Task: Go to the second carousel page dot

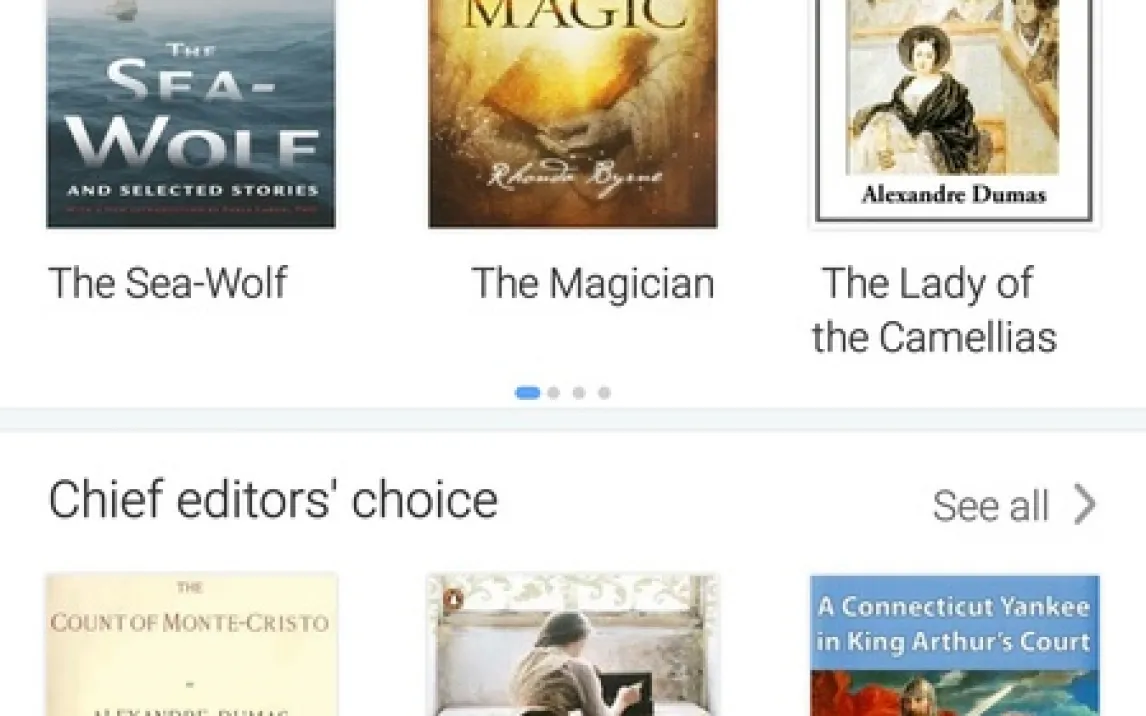Action: point(554,393)
